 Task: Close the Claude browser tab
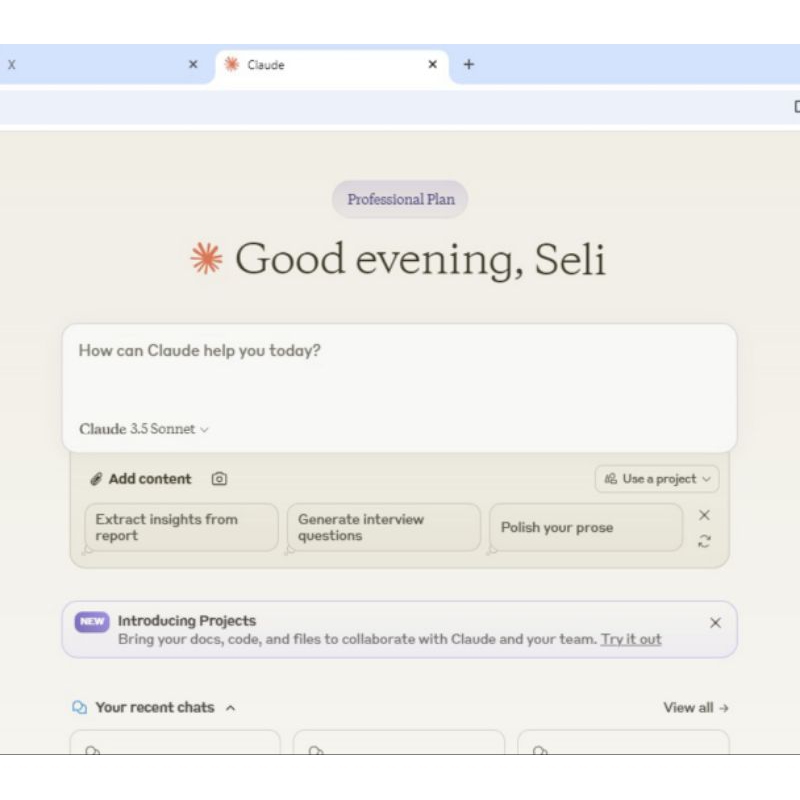(433, 65)
